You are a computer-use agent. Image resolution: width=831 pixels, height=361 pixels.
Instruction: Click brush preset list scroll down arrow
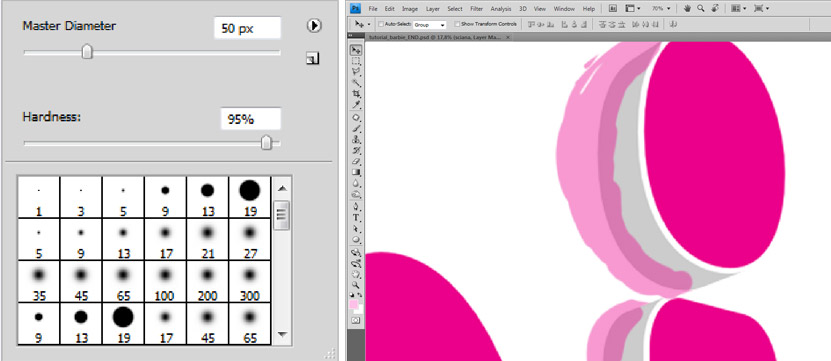[x=282, y=334]
